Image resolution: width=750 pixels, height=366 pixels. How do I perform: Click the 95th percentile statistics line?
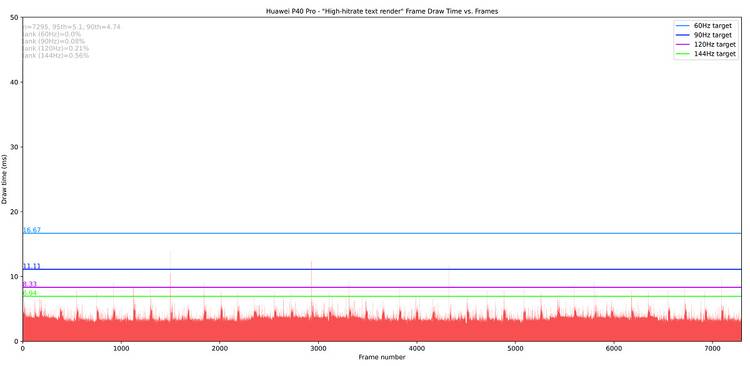tap(71, 27)
